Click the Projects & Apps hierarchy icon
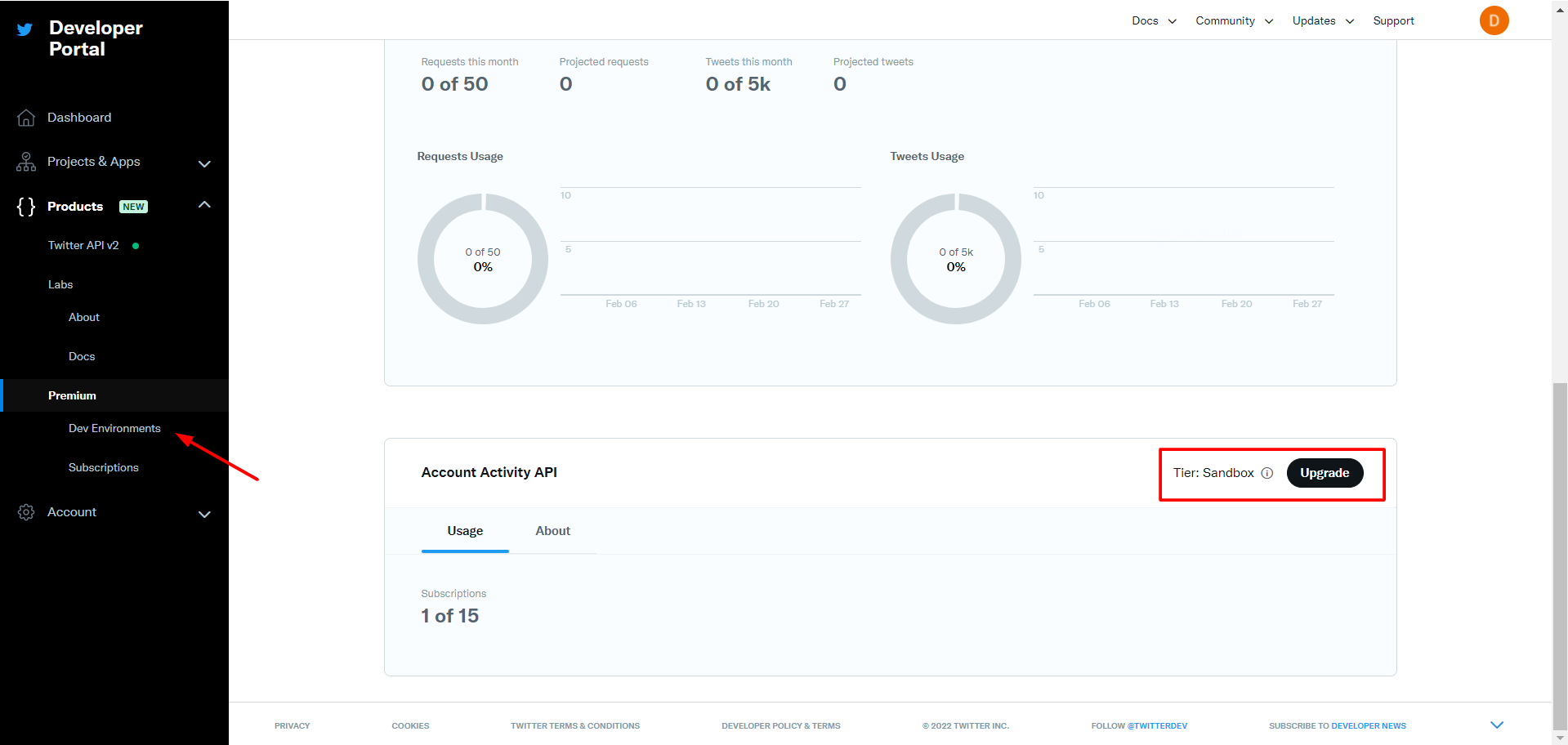The height and width of the screenshot is (745, 1568). click(x=26, y=162)
